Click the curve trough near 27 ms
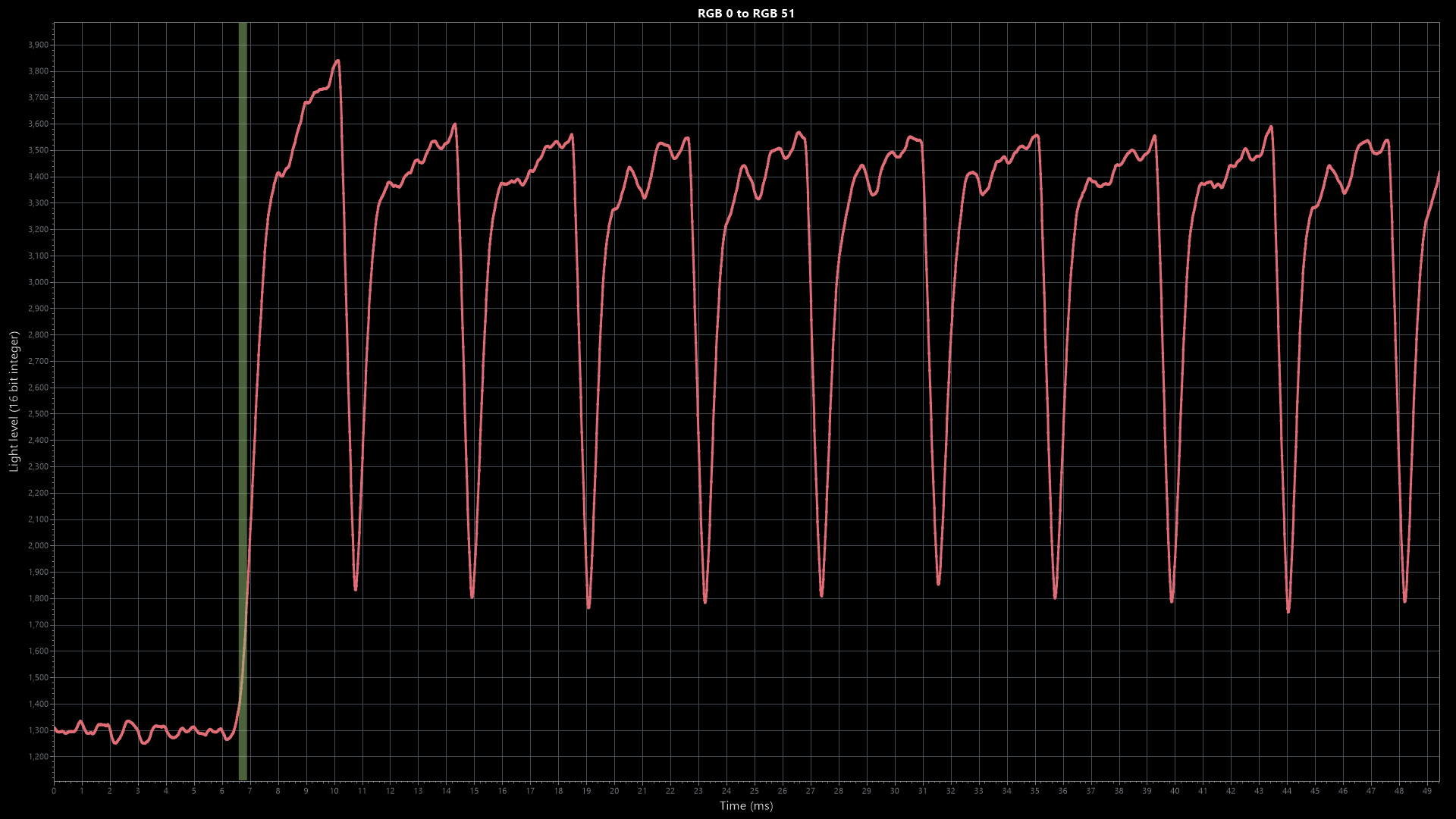1456x819 pixels. click(821, 595)
